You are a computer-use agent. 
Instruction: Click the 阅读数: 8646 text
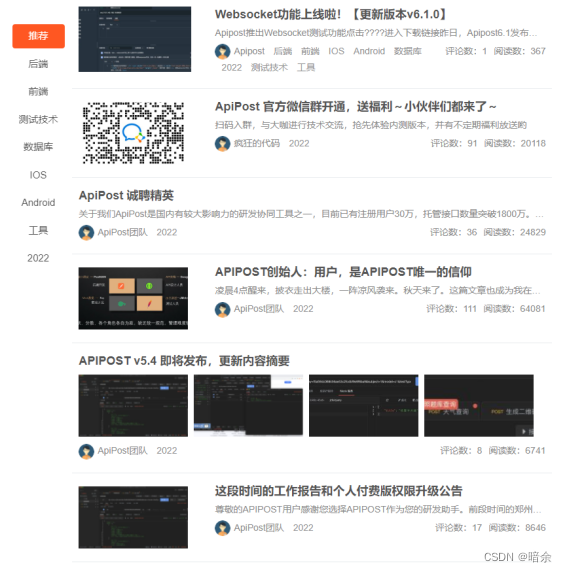point(517,528)
